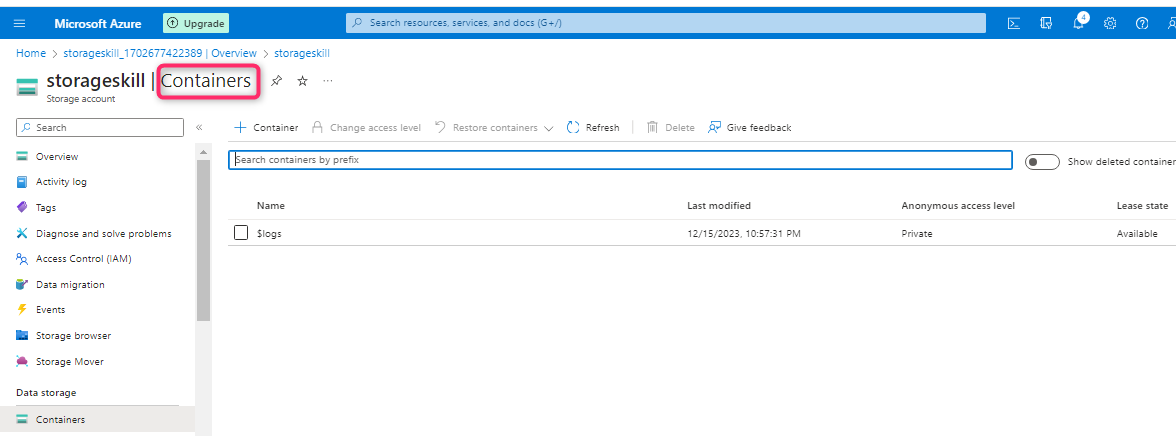
Task: Click the global Search resources, services, and docs bar
Action: [665, 23]
